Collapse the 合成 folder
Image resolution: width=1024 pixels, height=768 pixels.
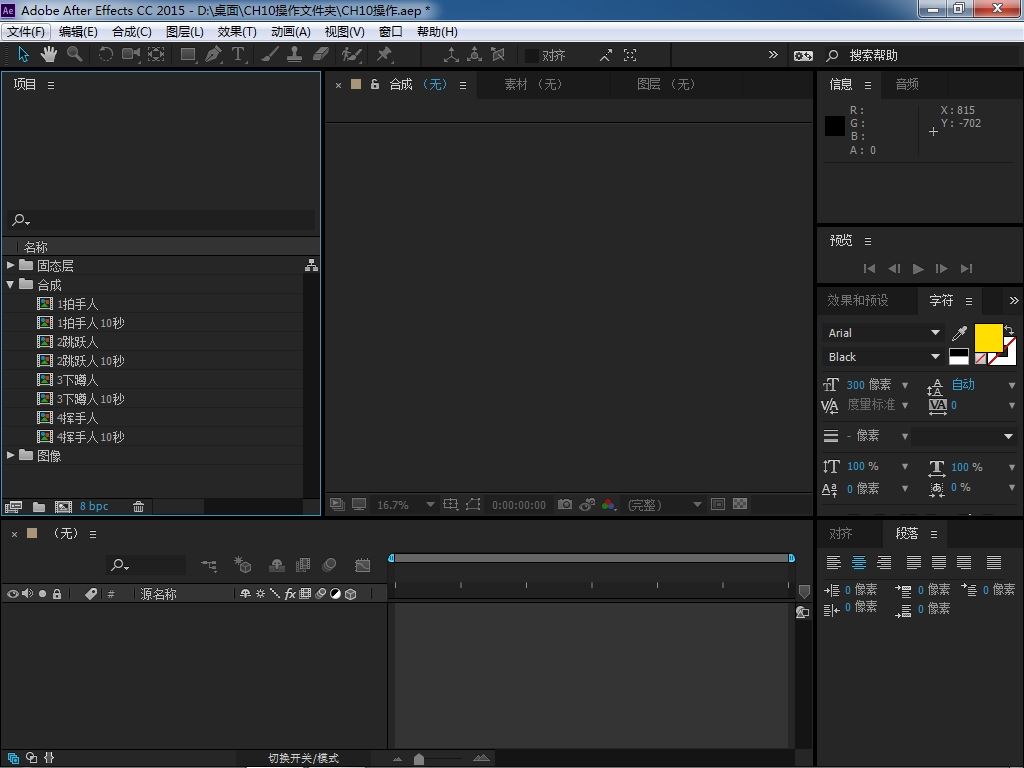(x=10, y=284)
